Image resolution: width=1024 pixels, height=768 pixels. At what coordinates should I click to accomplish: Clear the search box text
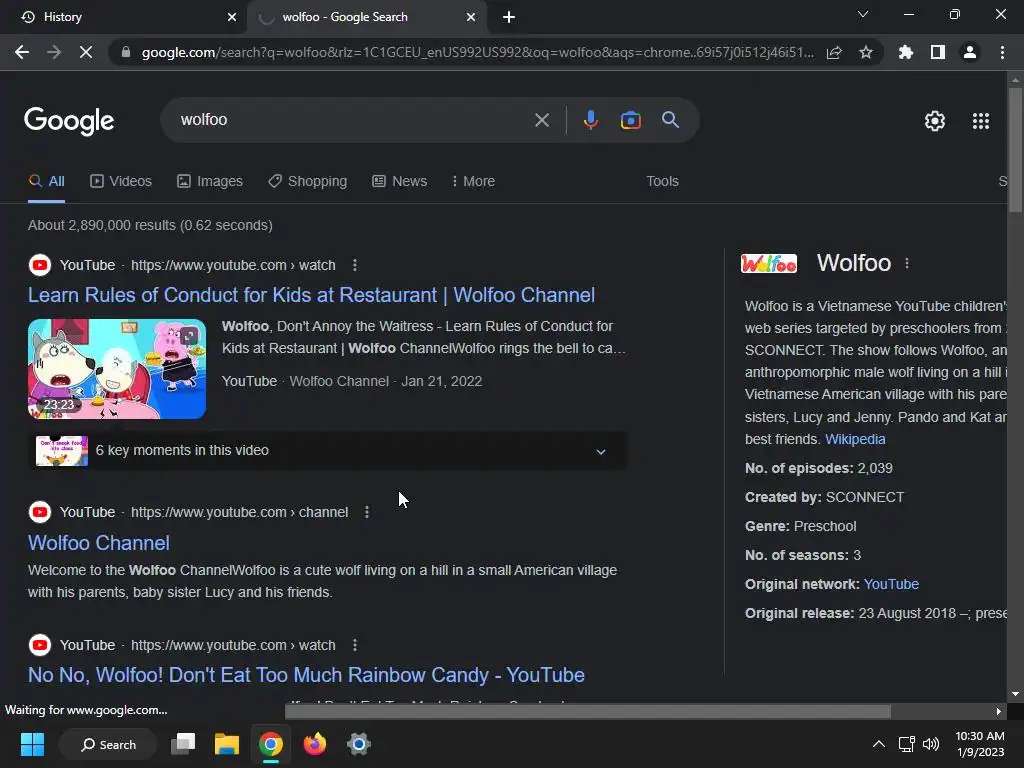pos(542,120)
